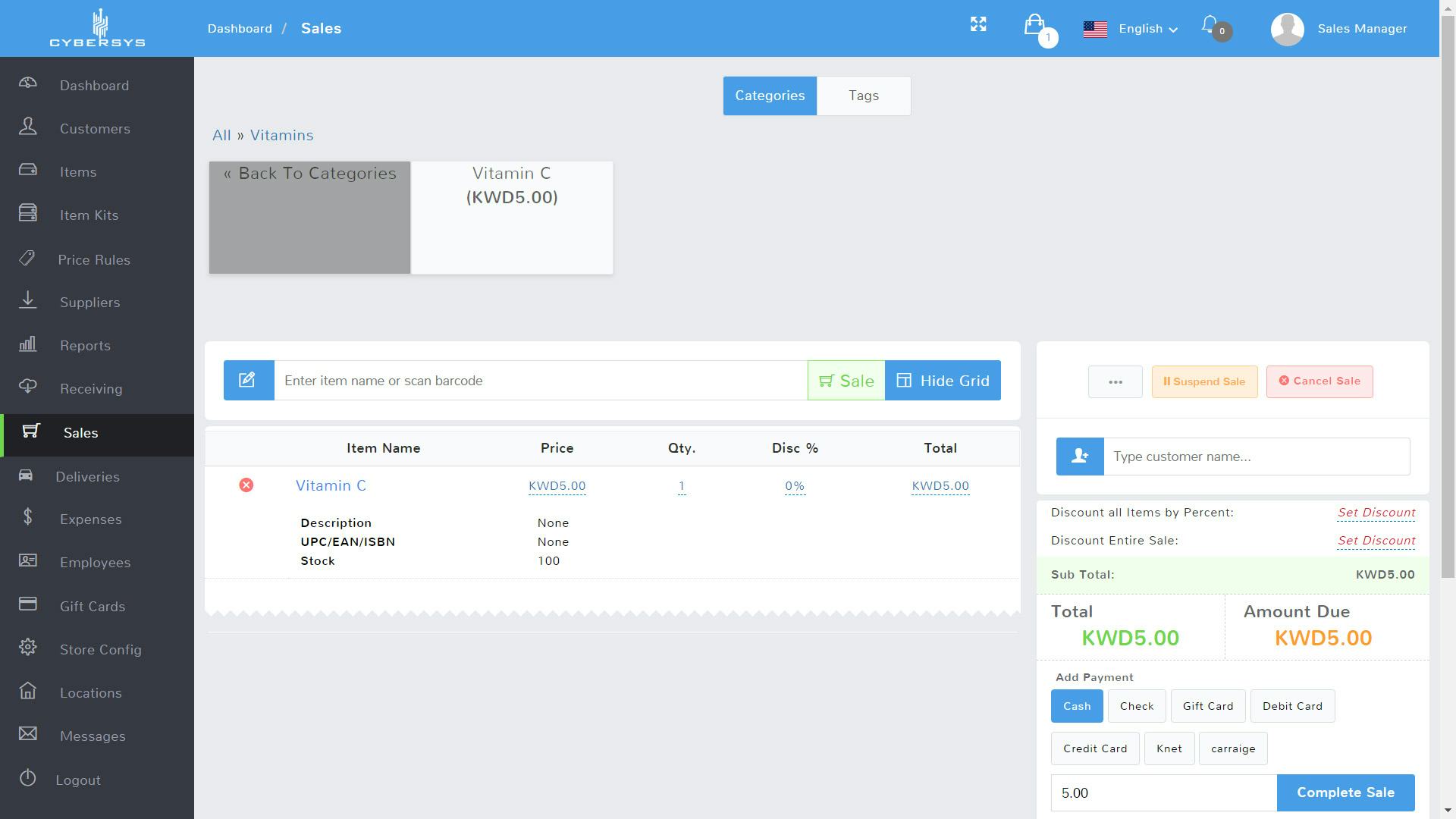The height and width of the screenshot is (819, 1456).
Task: Click the add-customer icon beside the customer field
Action: [1078, 456]
